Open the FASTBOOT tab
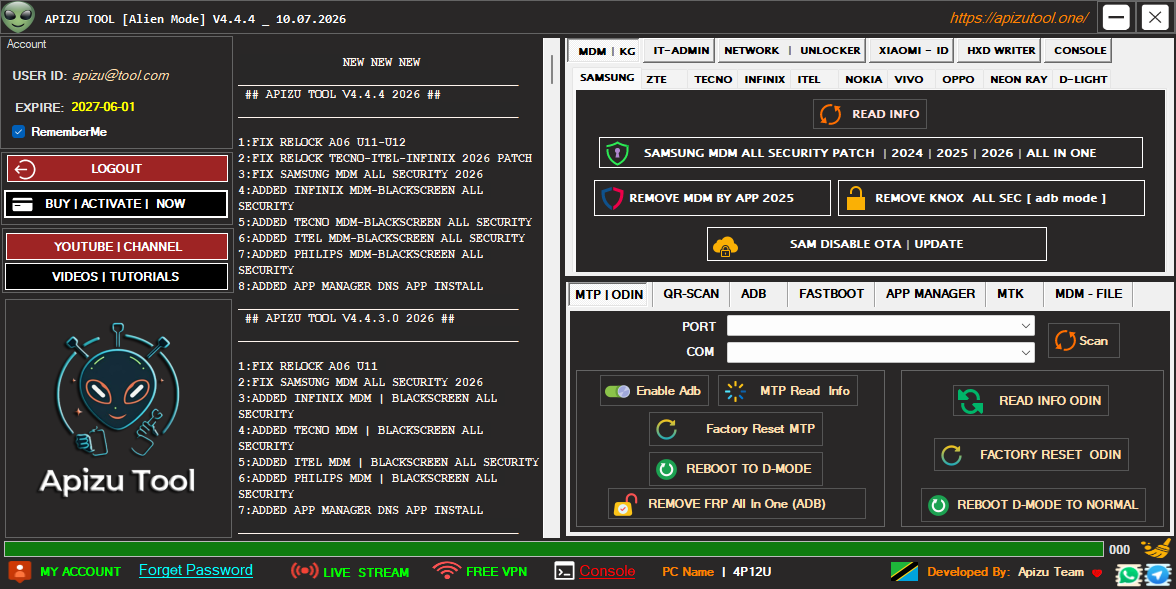The height and width of the screenshot is (589, 1176). 831,294
